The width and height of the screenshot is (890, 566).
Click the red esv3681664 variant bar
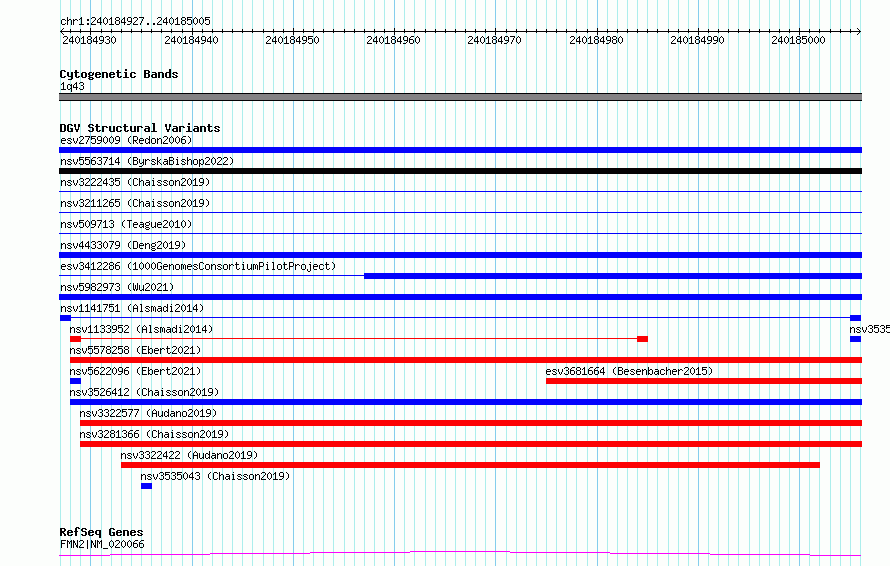[704, 381]
